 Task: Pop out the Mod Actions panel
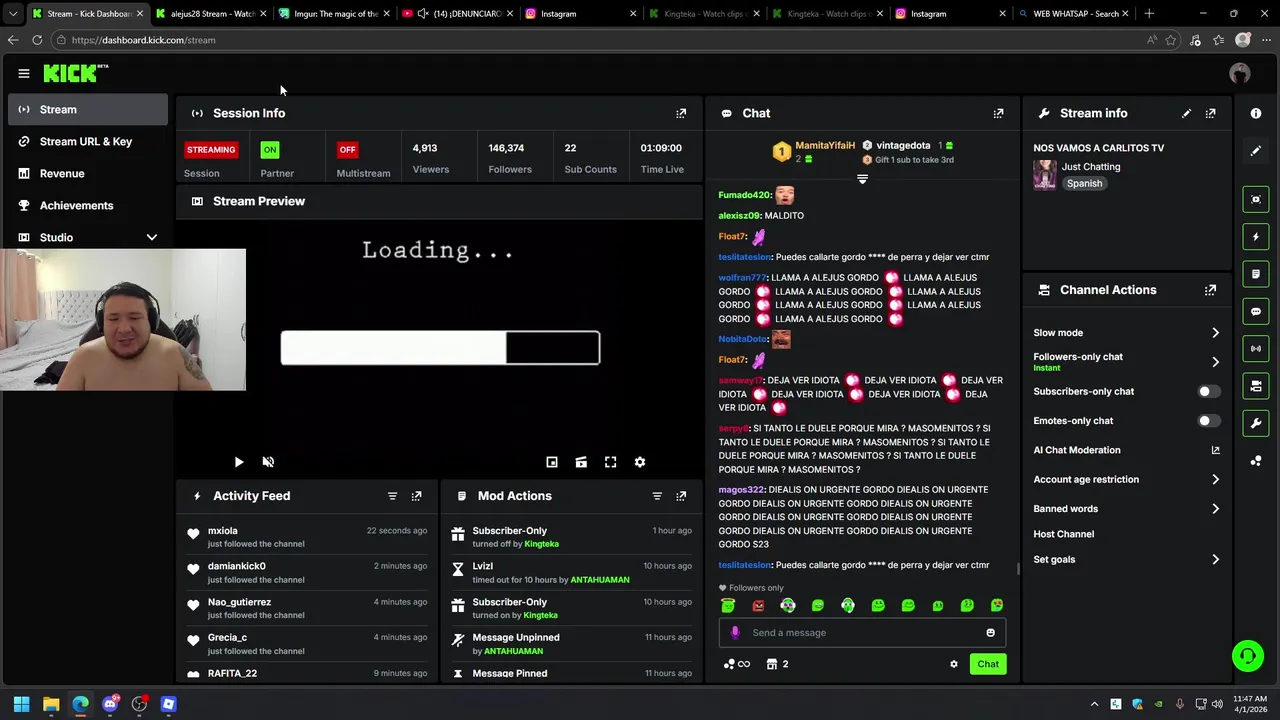click(x=681, y=496)
